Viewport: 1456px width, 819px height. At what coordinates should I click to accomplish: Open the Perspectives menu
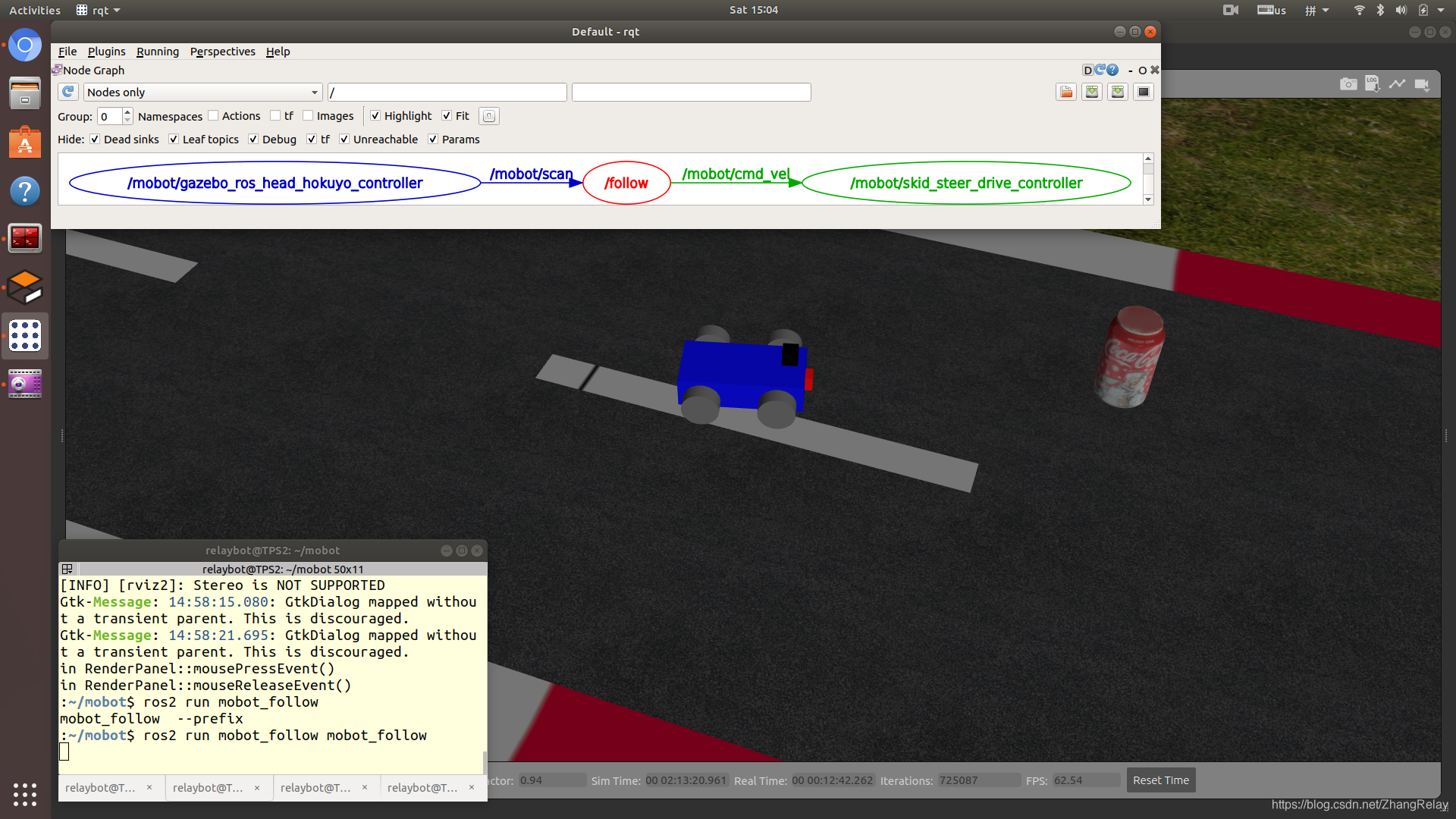click(x=222, y=52)
